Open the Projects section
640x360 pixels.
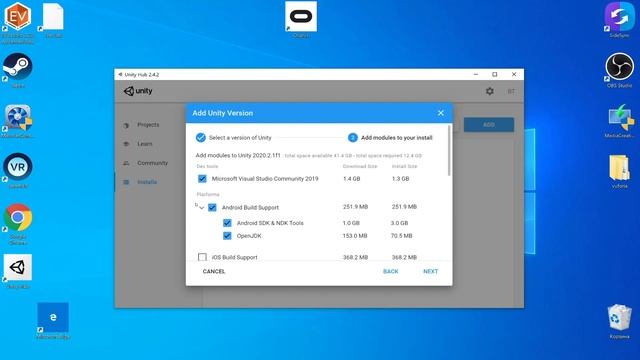pyautogui.click(x=148, y=125)
